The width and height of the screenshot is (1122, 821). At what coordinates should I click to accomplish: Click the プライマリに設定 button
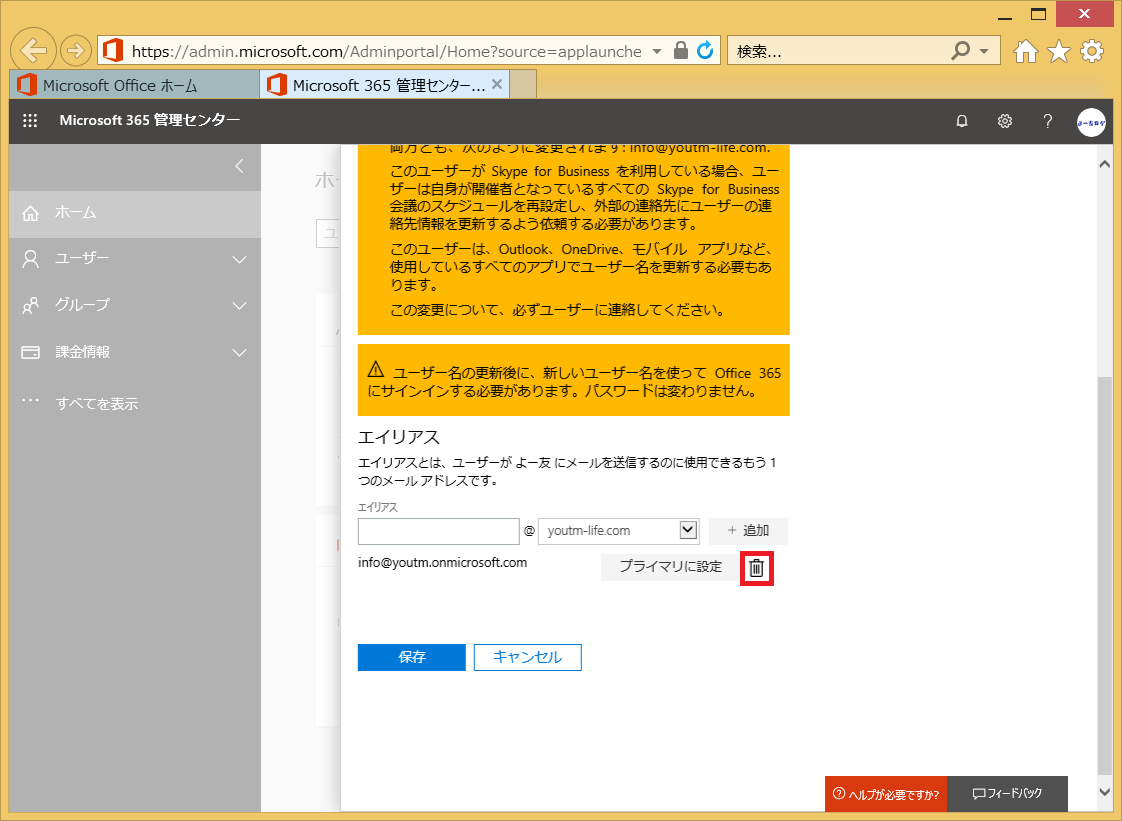click(670, 567)
